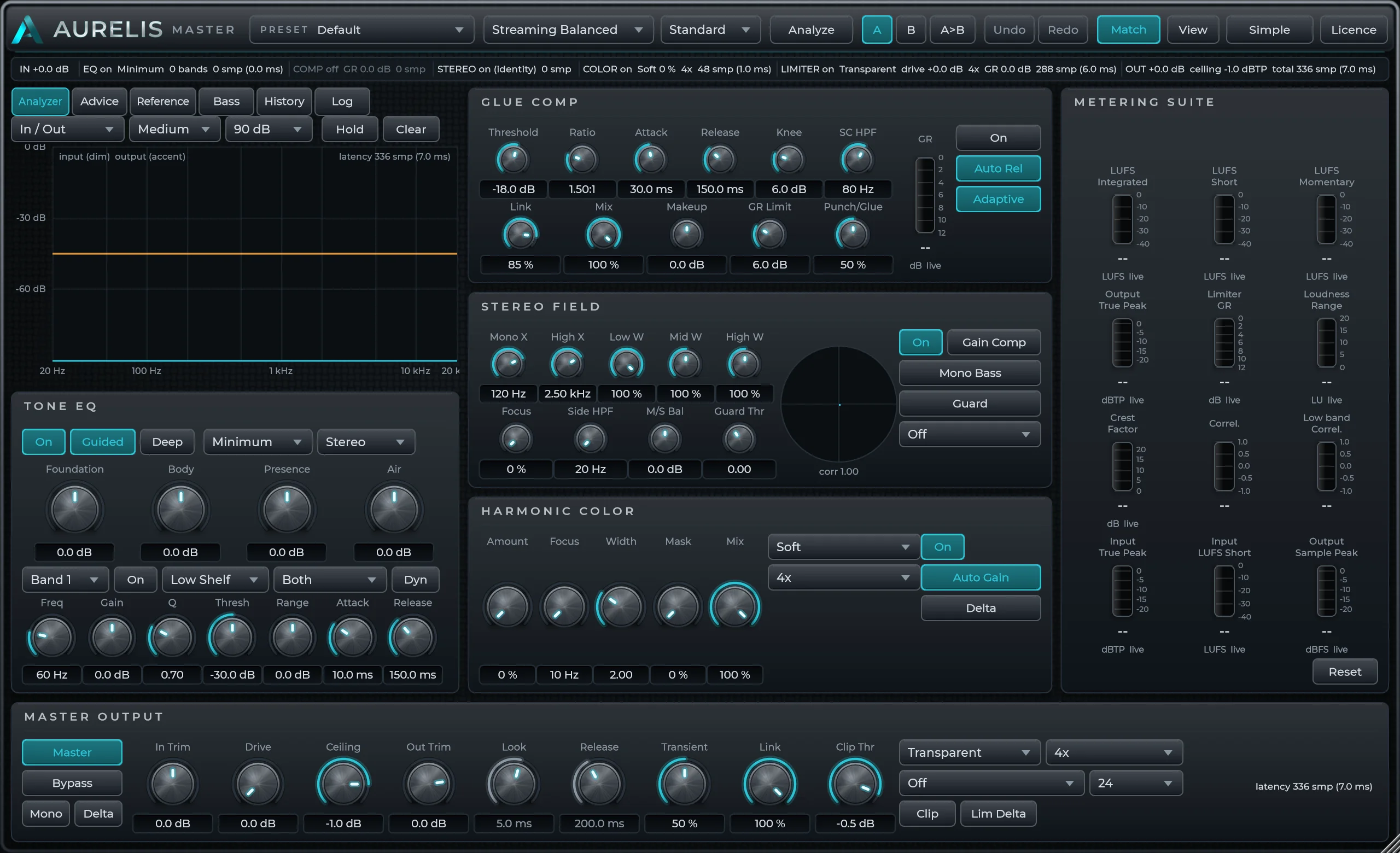Enable Gain Comp in Stereo Field
The height and width of the screenshot is (853, 1400).
(994, 342)
